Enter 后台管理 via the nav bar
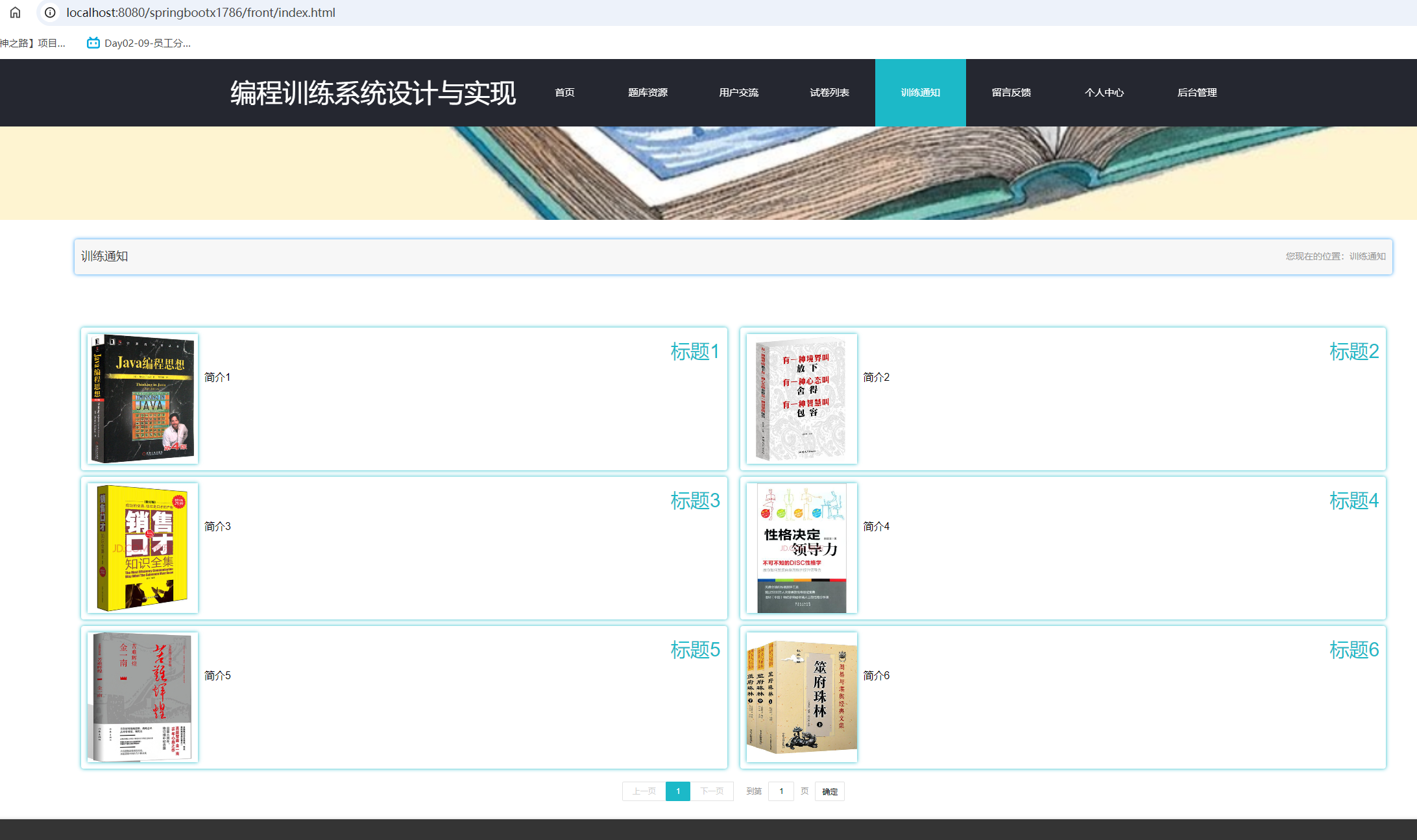The image size is (1417, 840). tap(1197, 92)
